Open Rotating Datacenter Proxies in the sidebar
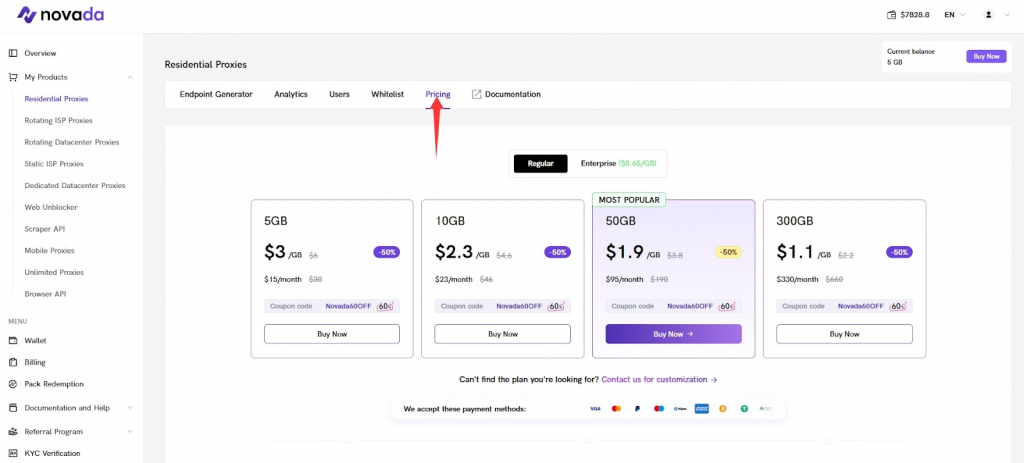Viewport: 1024px width, 463px height. (72, 142)
